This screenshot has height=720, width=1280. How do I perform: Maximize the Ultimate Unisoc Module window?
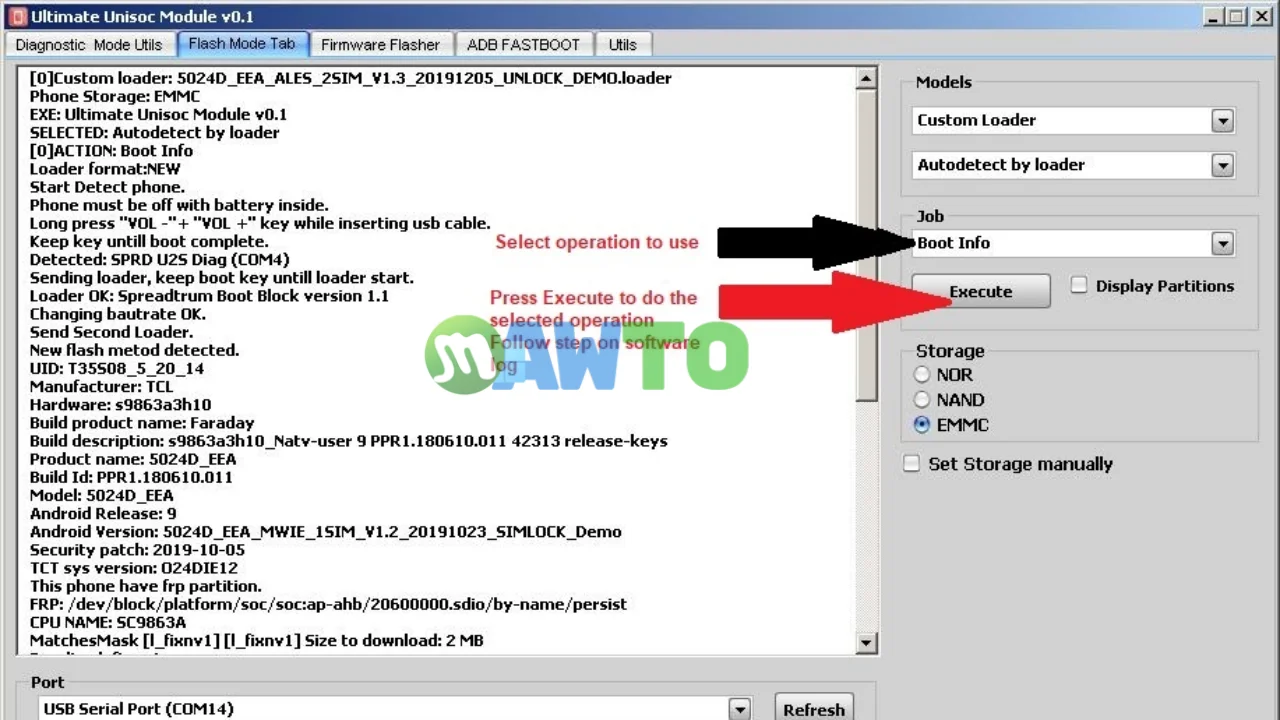point(1236,16)
